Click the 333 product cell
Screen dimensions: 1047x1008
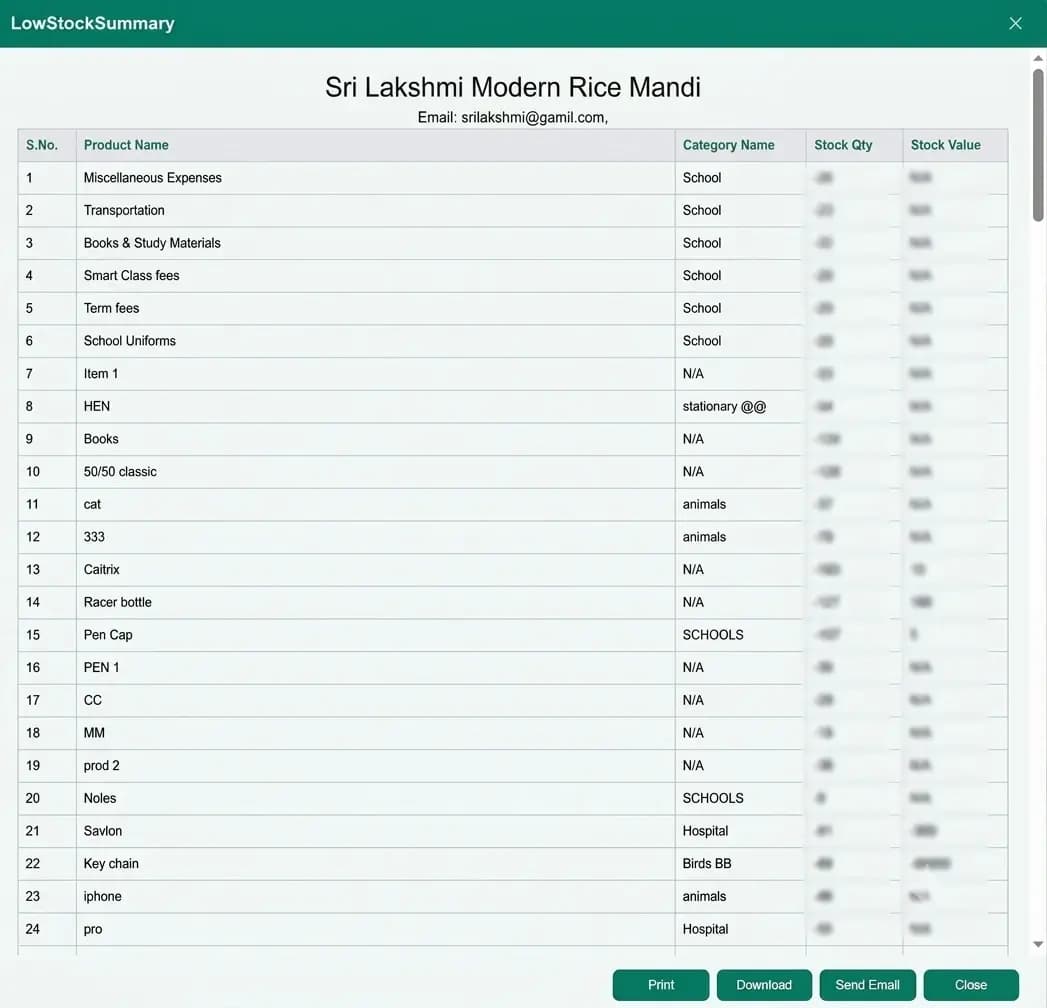click(x=375, y=537)
